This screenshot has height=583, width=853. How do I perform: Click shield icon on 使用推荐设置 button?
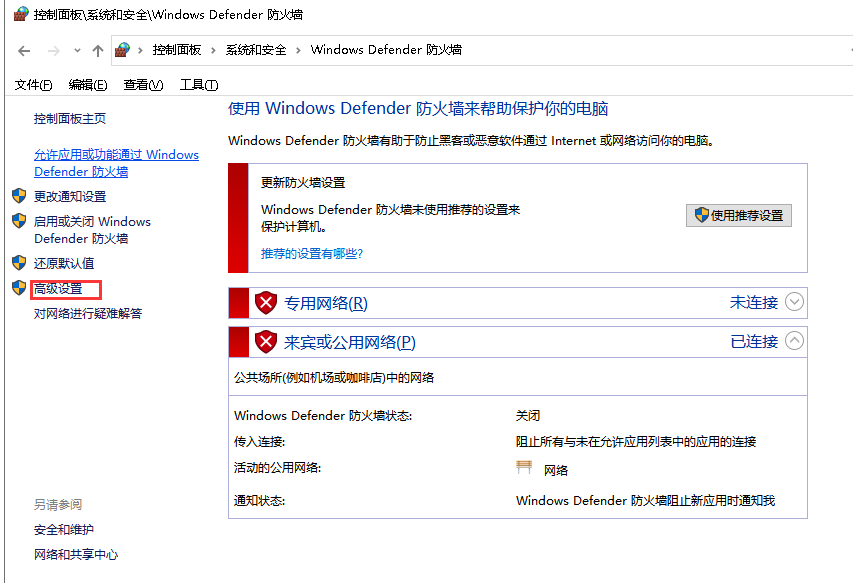coord(702,215)
